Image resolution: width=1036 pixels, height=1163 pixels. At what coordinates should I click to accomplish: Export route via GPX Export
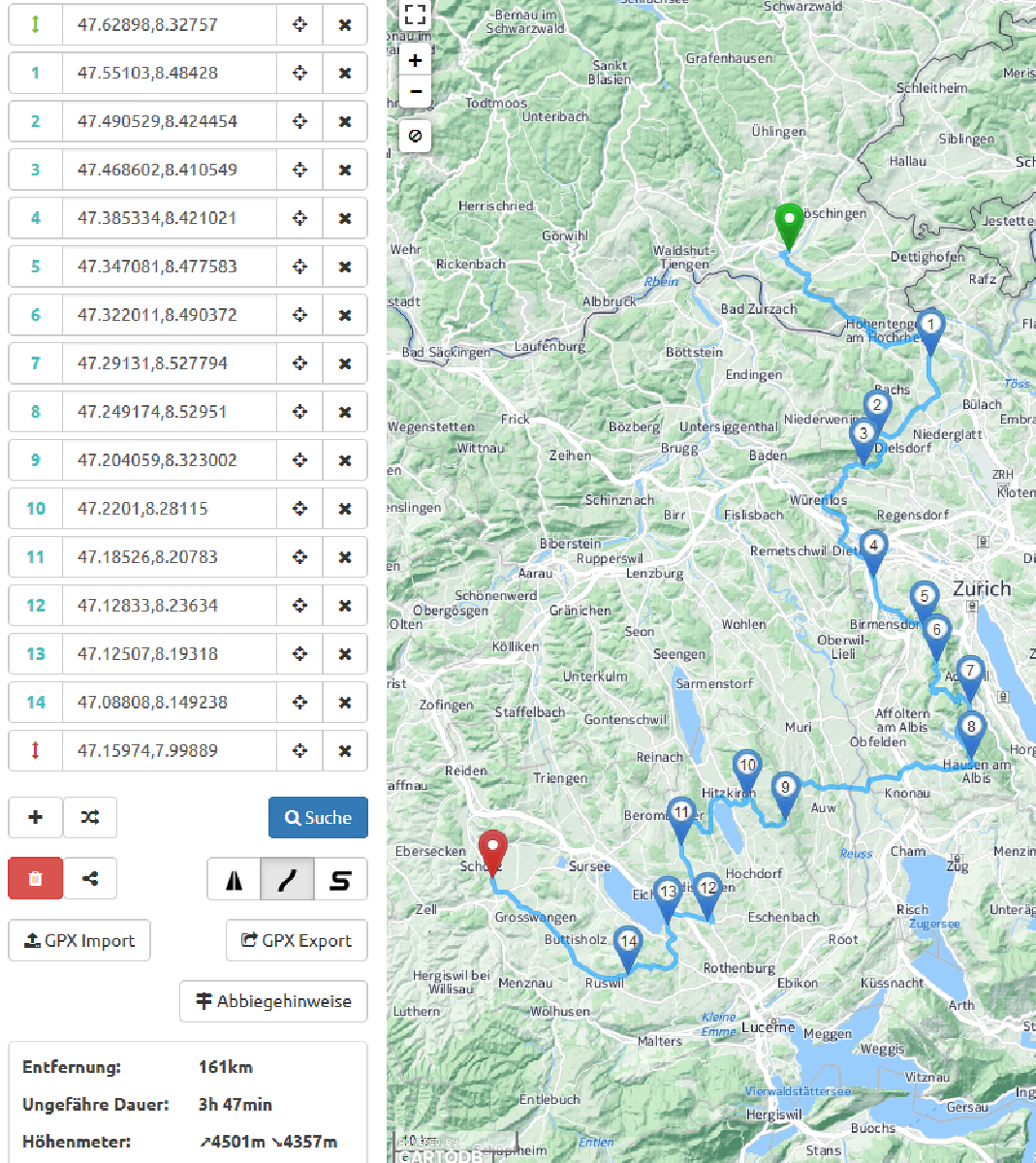coord(297,940)
